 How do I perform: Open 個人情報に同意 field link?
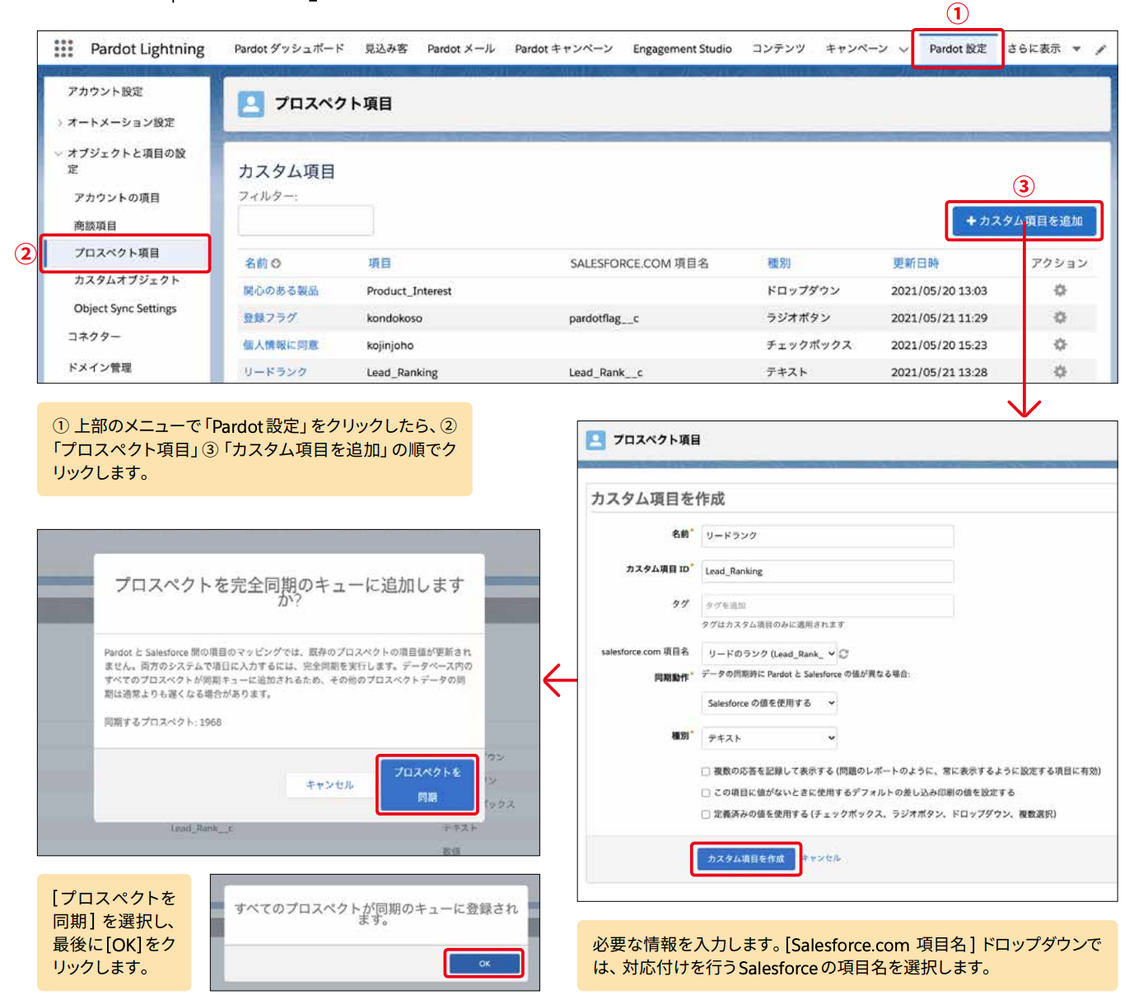tap(280, 345)
